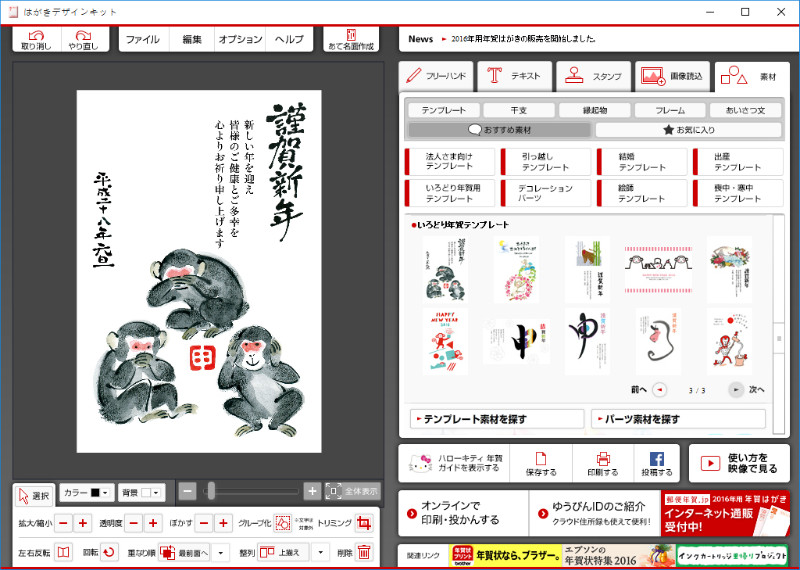Click the 削除 trash can icon
This screenshot has height=570, width=800.
point(364,552)
